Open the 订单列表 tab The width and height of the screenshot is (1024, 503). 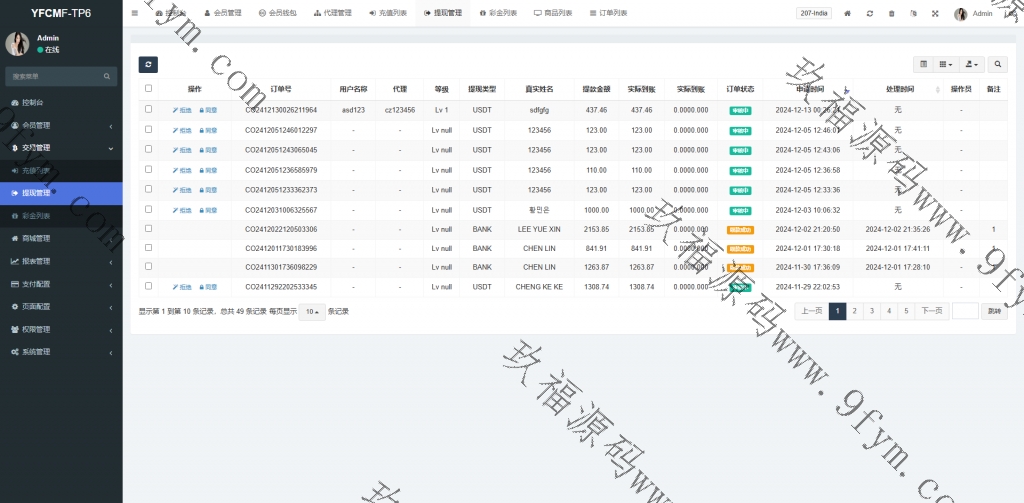click(x=607, y=14)
